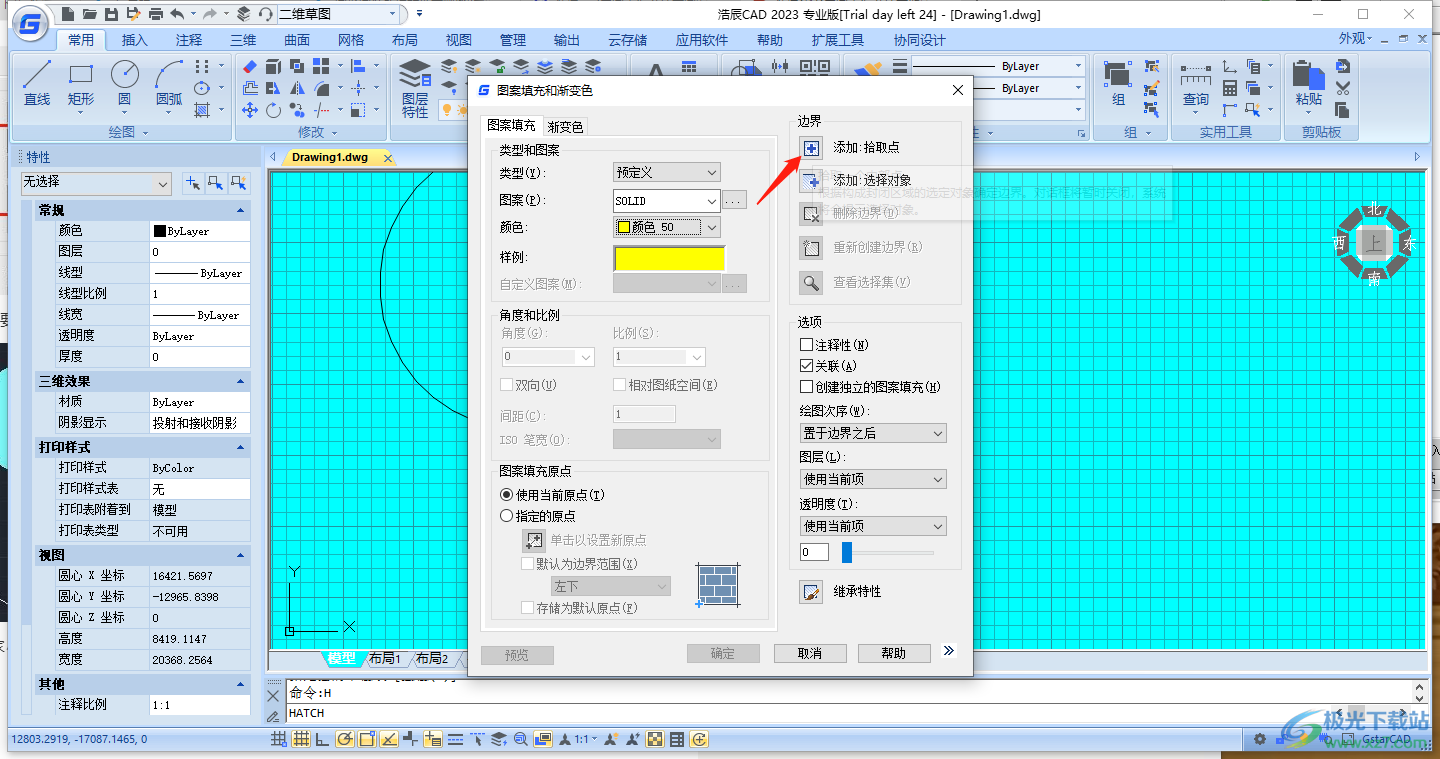Image resolution: width=1440 pixels, height=759 pixels.
Task: Click the hatch origin preview brick thumbnail
Action: [x=718, y=583]
